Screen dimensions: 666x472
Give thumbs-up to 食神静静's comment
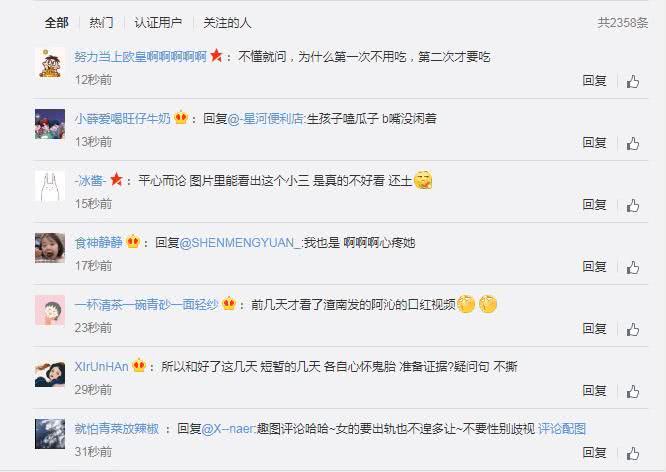(633, 268)
